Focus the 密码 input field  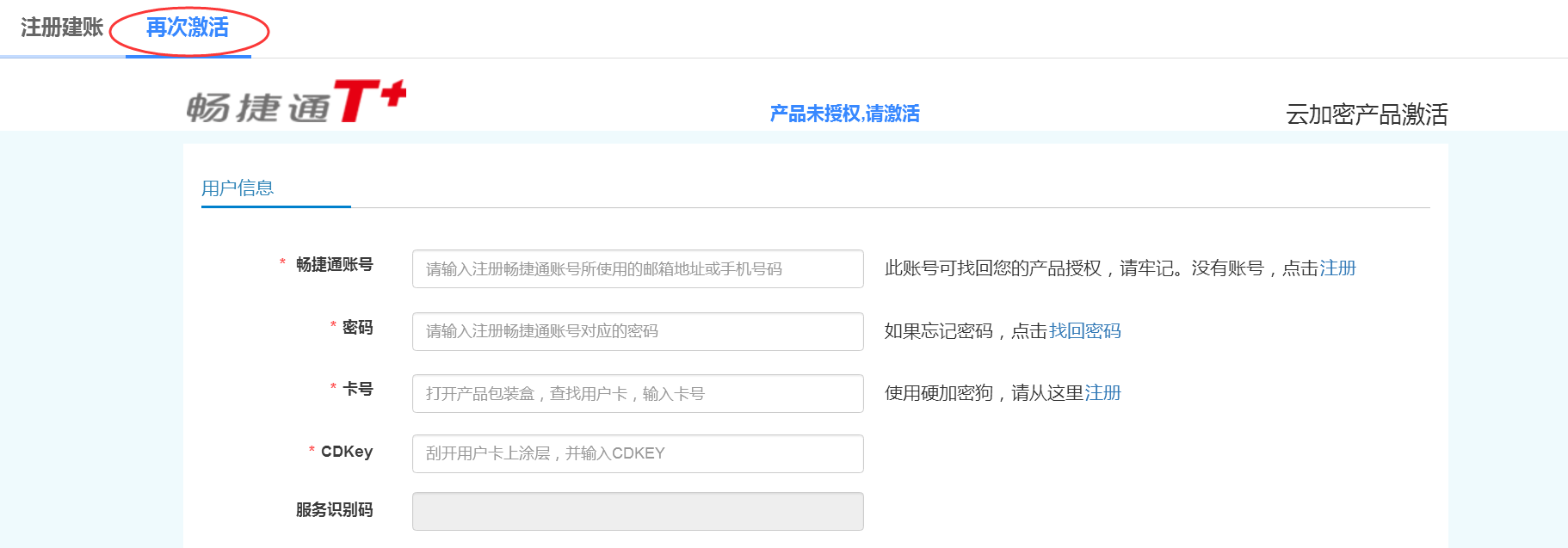(638, 331)
